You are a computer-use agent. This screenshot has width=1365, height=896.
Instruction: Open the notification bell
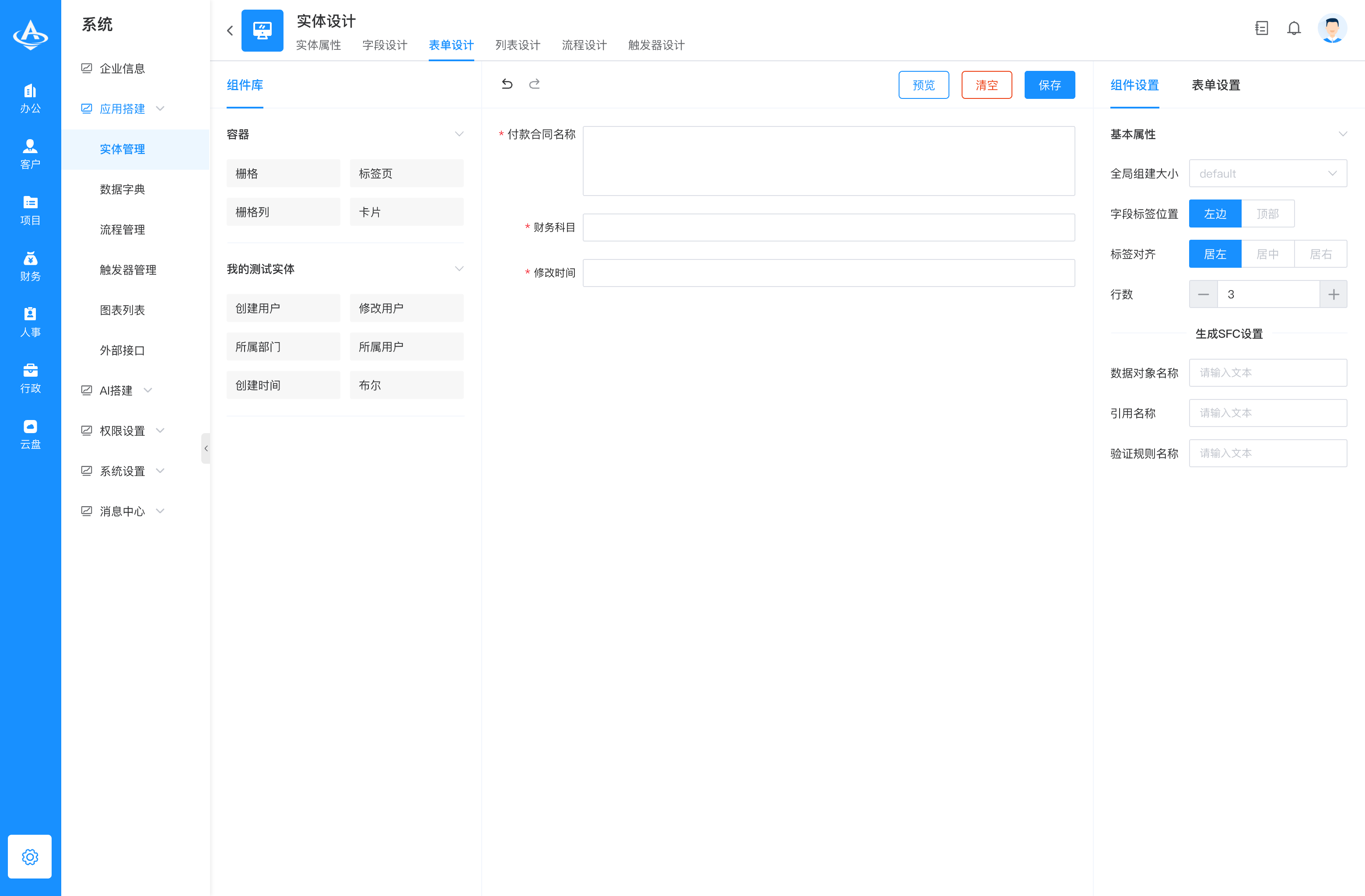click(x=1294, y=28)
